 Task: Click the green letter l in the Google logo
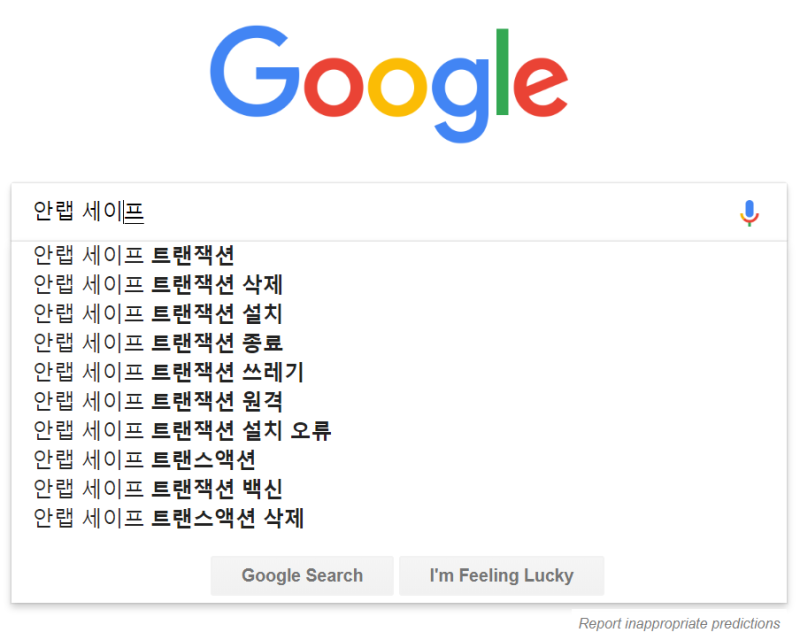pyautogui.click(x=502, y=71)
